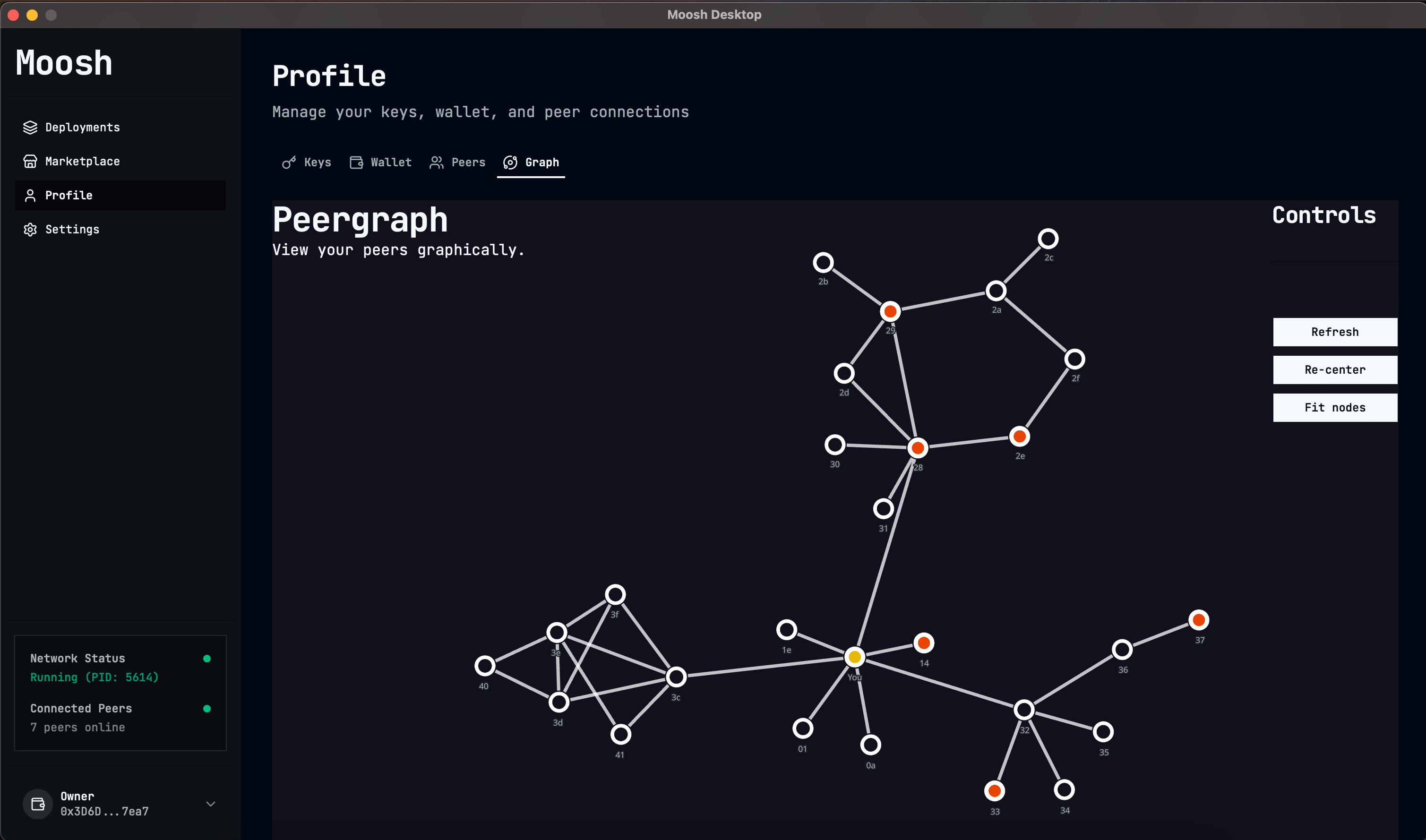Select the orange node labeled 28
The image size is (1426, 840).
pos(917,448)
